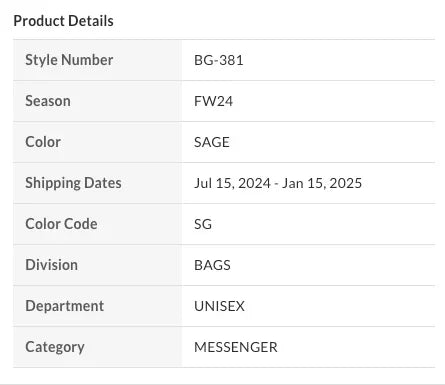Image resolution: width=445 pixels, height=385 pixels.
Task: Select the Style Number label
Action: pyautogui.click(x=69, y=60)
